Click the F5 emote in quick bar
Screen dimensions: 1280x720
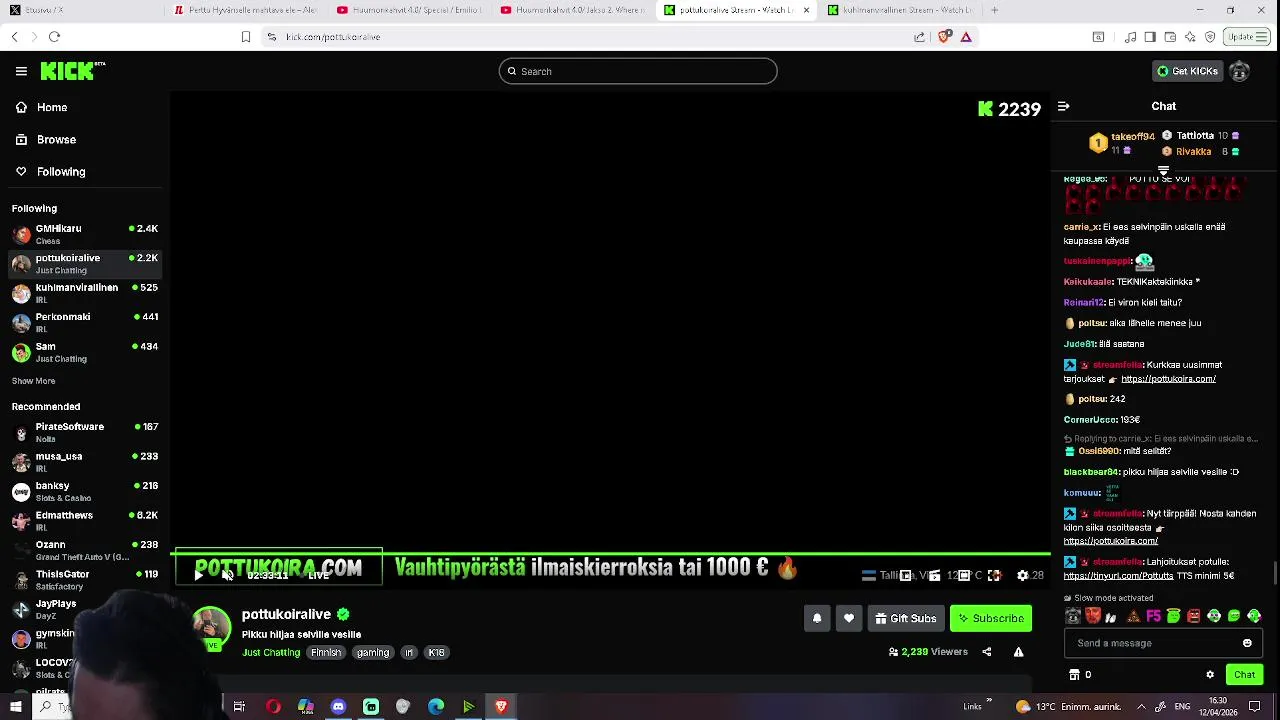(1153, 616)
